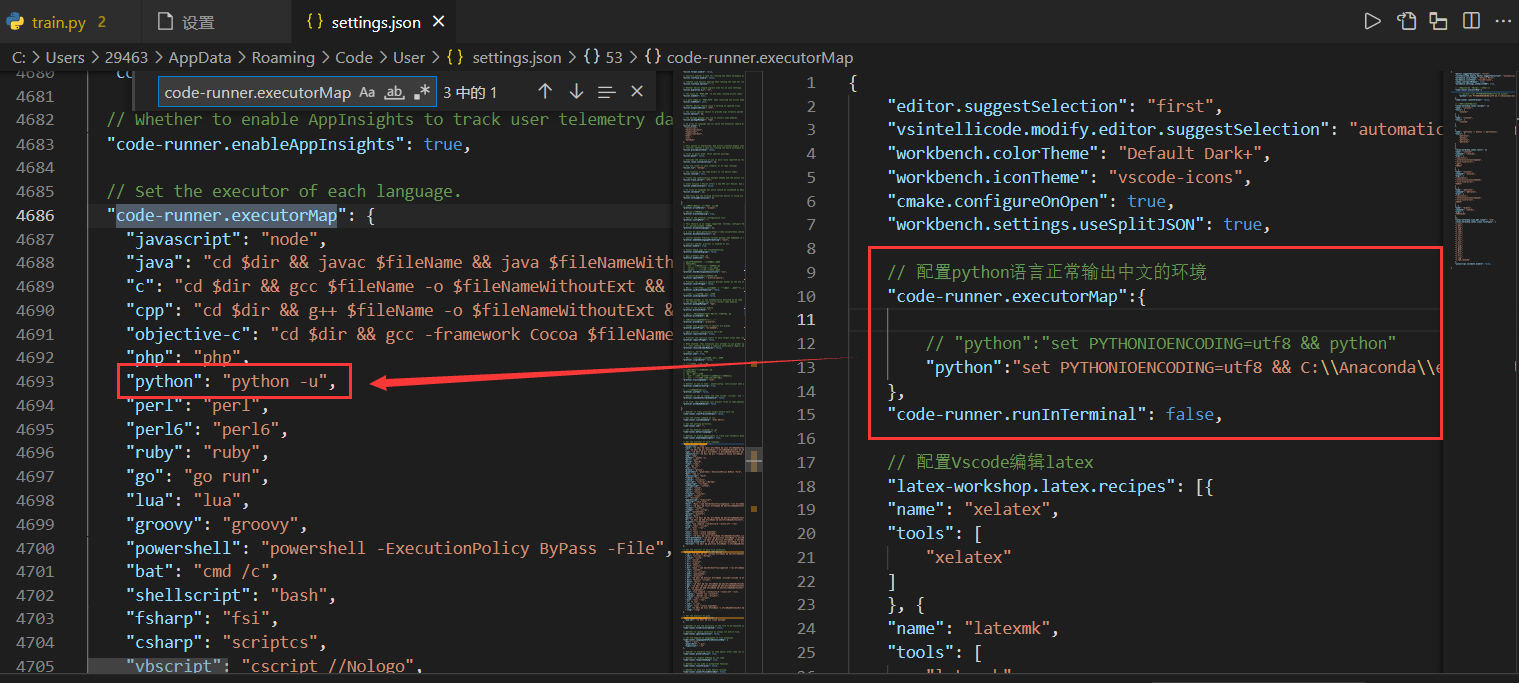Enable Match Whole Word searching
This screenshot has height=683, width=1519.
(x=394, y=91)
